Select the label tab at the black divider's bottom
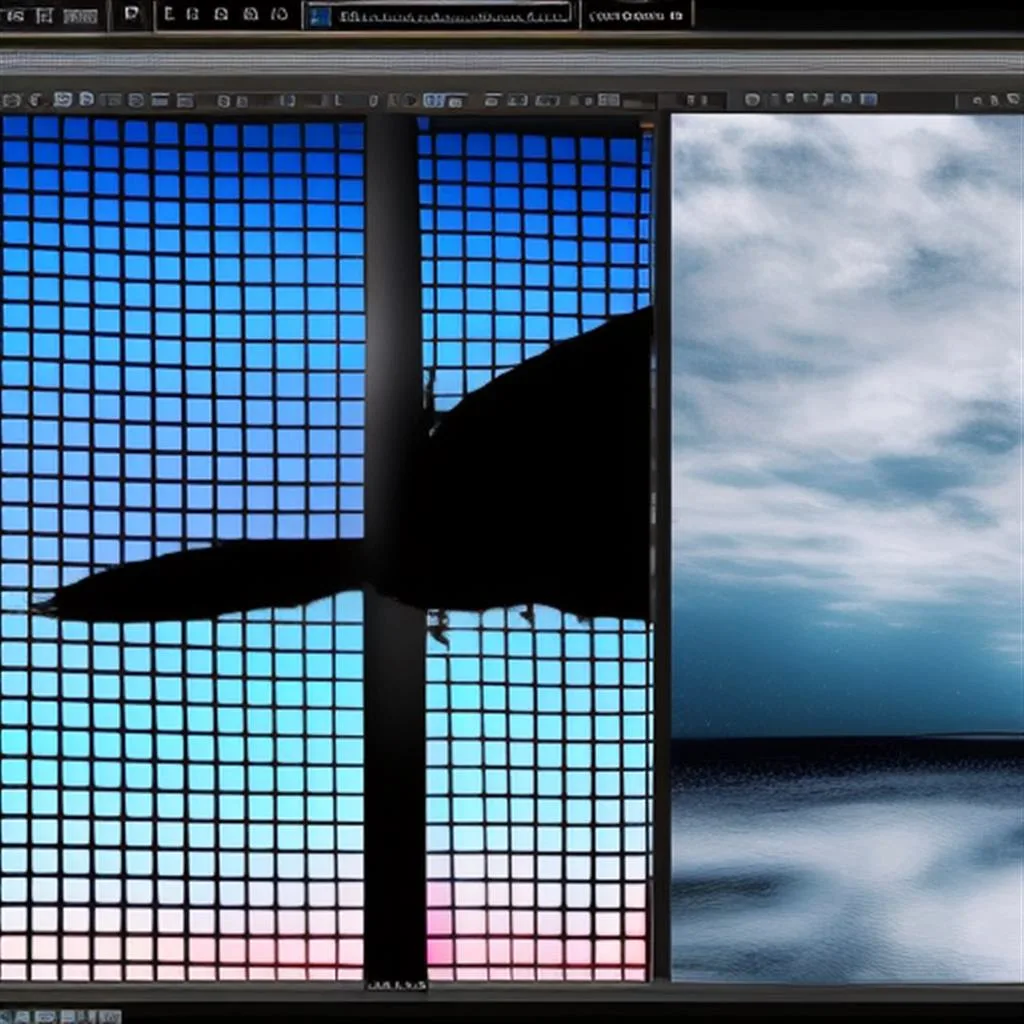Image resolution: width=1024 pixels, height=1024 pixels. tap(396, 985)
